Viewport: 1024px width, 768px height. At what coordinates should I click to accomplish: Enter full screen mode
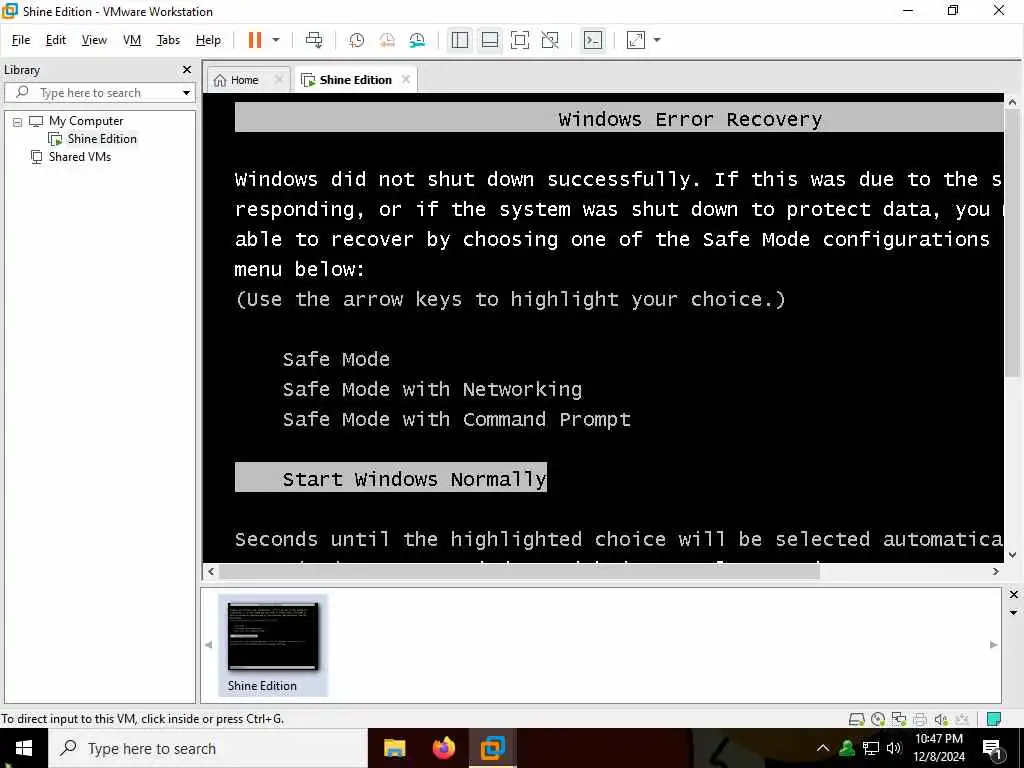tap(520, 40)
